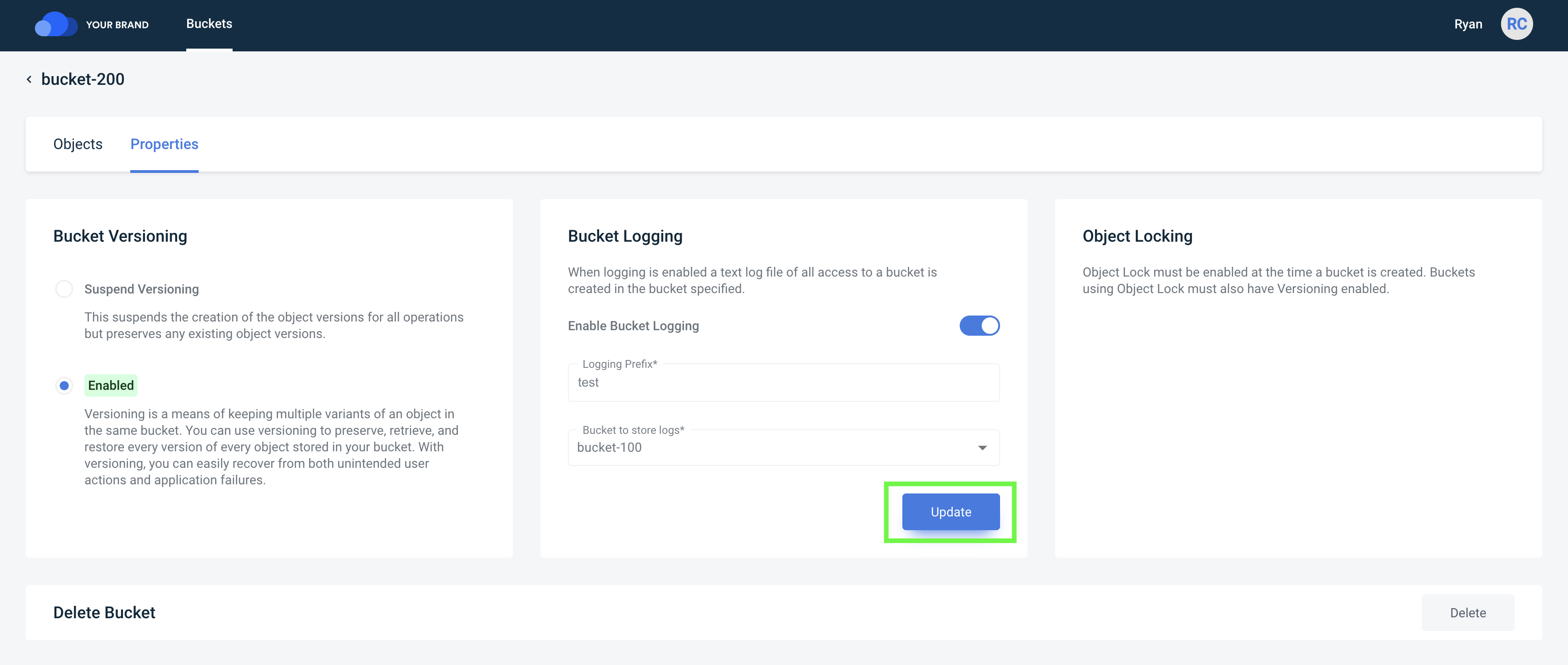Image resolution: width=1568 pixels, height=665 pixels.
Task: Click the bucket-200 page title
Action: [x=83, y=80]
